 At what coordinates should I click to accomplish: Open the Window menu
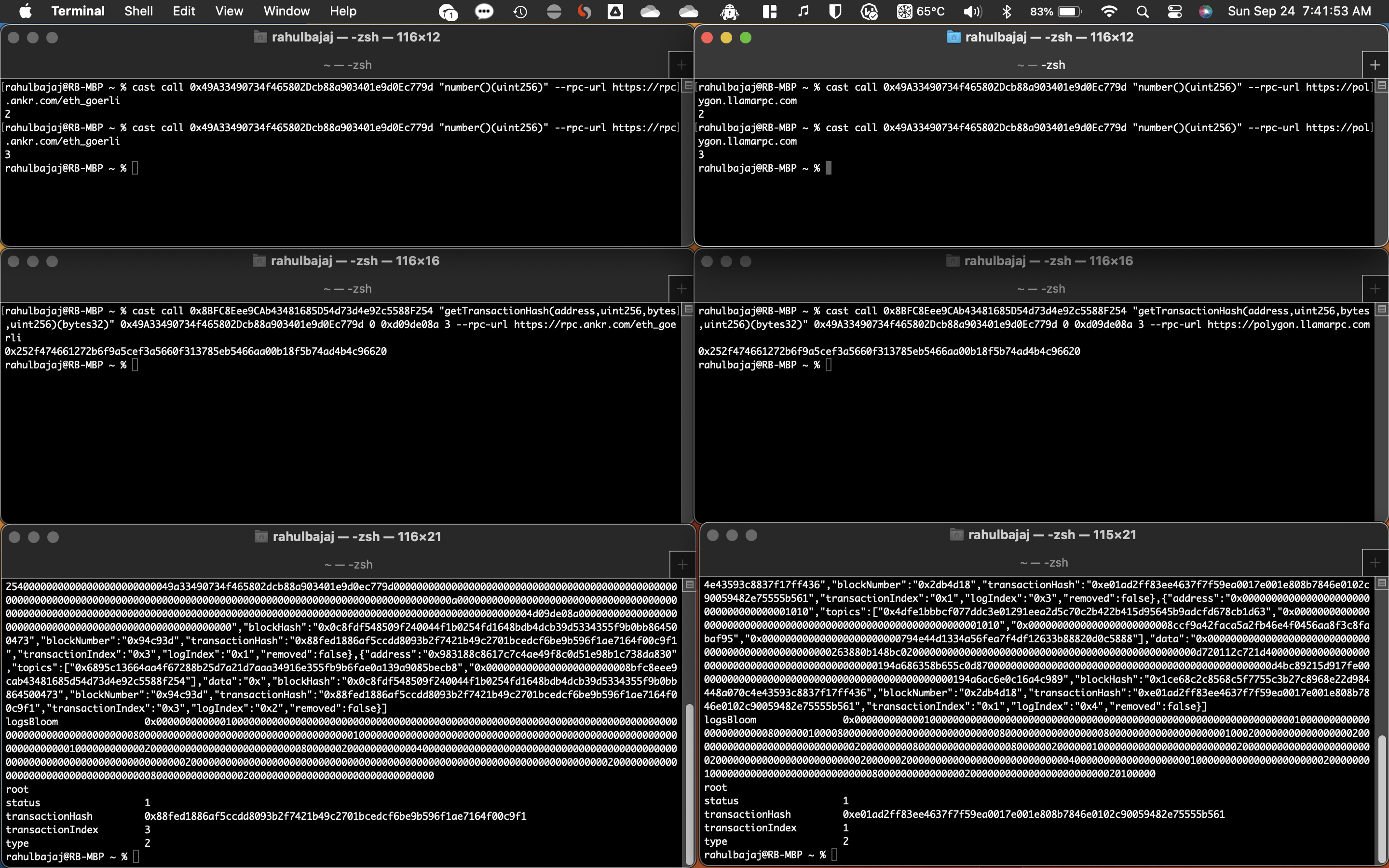pos(286,12)
